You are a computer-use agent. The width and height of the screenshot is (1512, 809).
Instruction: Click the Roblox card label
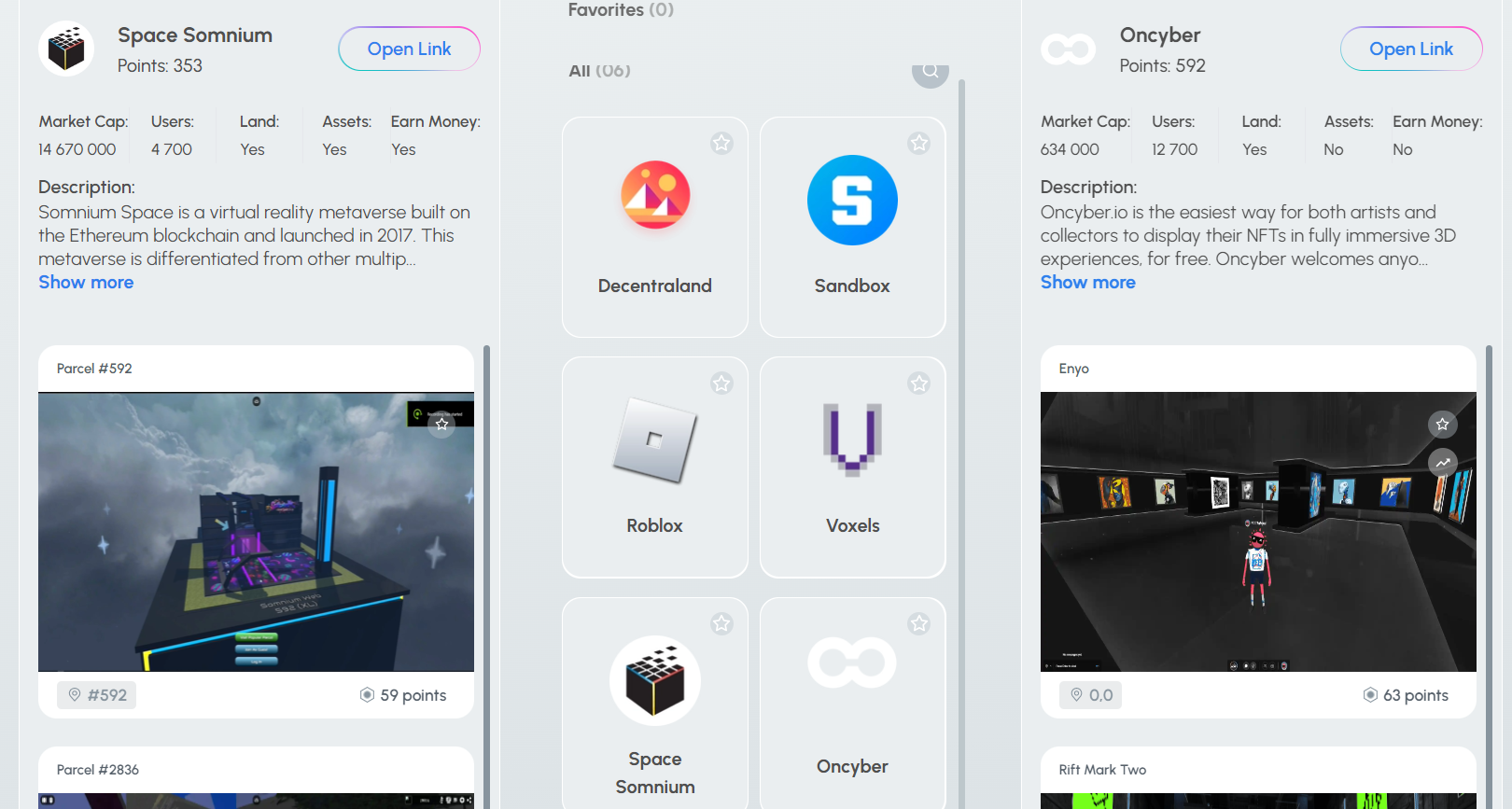click(x=655, y=525)
